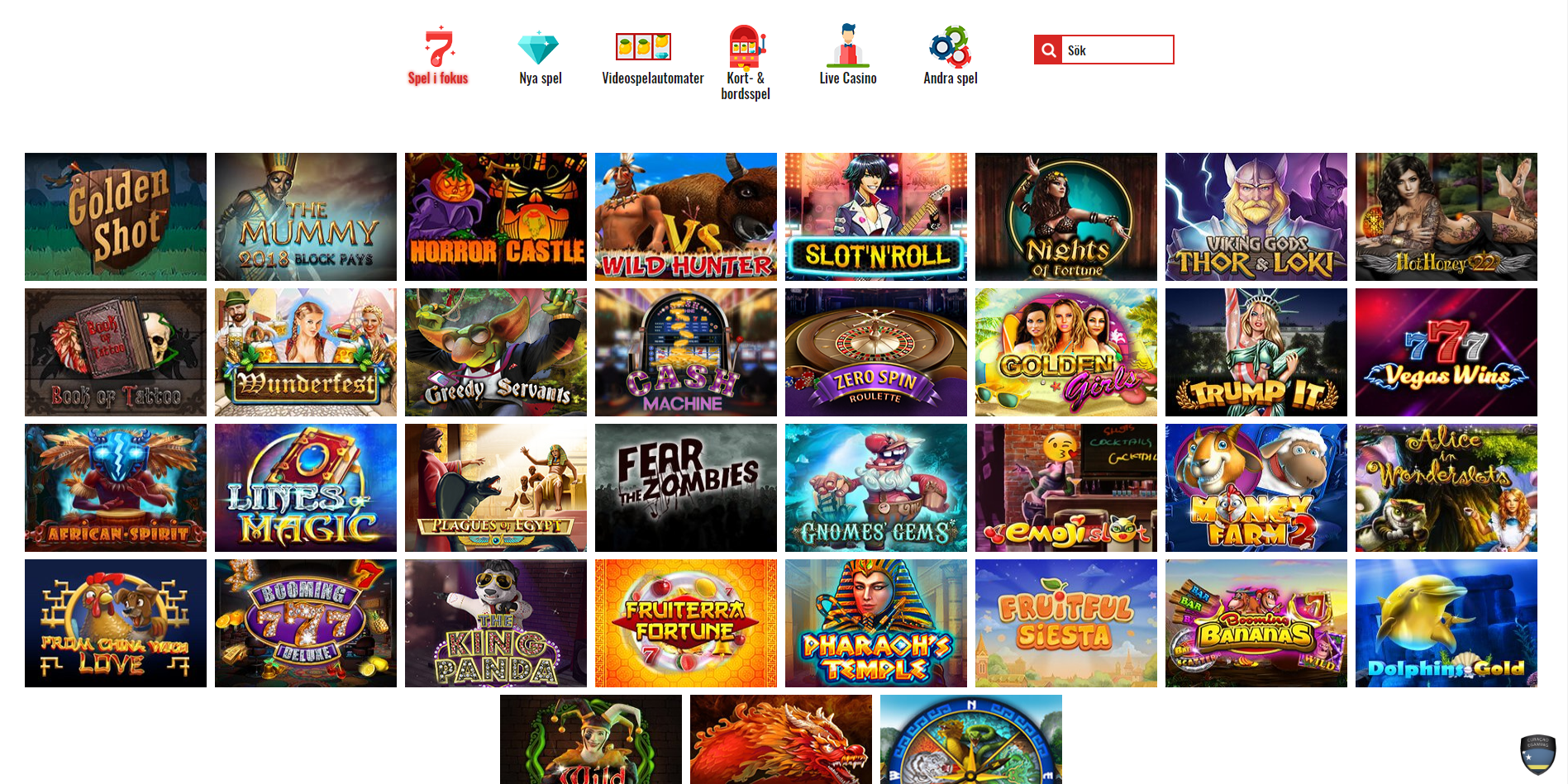Launch the 777 Vegas Wins game
Screen dimensions: 1568x784
tap(1446, 352)
